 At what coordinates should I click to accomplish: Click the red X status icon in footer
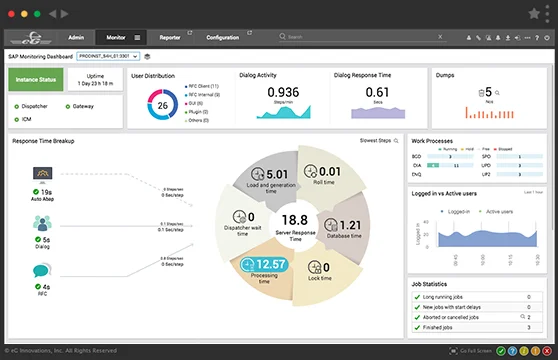547,351
